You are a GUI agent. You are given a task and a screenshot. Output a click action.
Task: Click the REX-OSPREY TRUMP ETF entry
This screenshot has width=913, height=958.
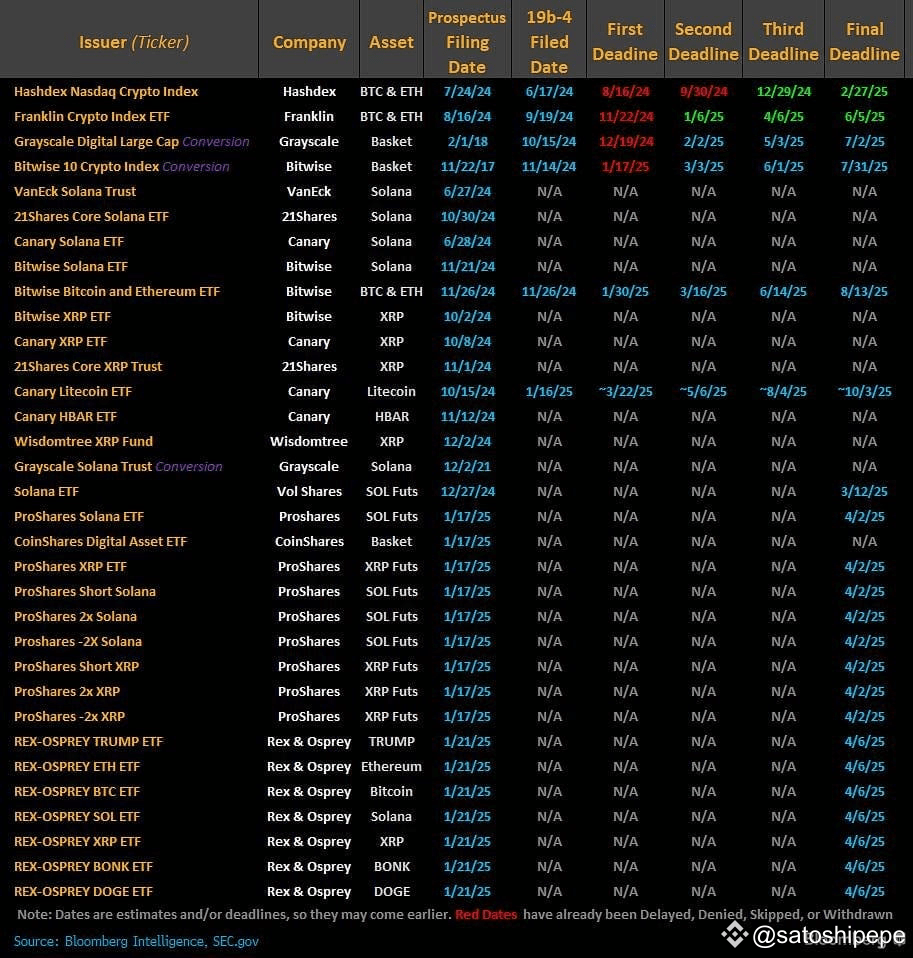pyautogui.click(x=88, y=741)
